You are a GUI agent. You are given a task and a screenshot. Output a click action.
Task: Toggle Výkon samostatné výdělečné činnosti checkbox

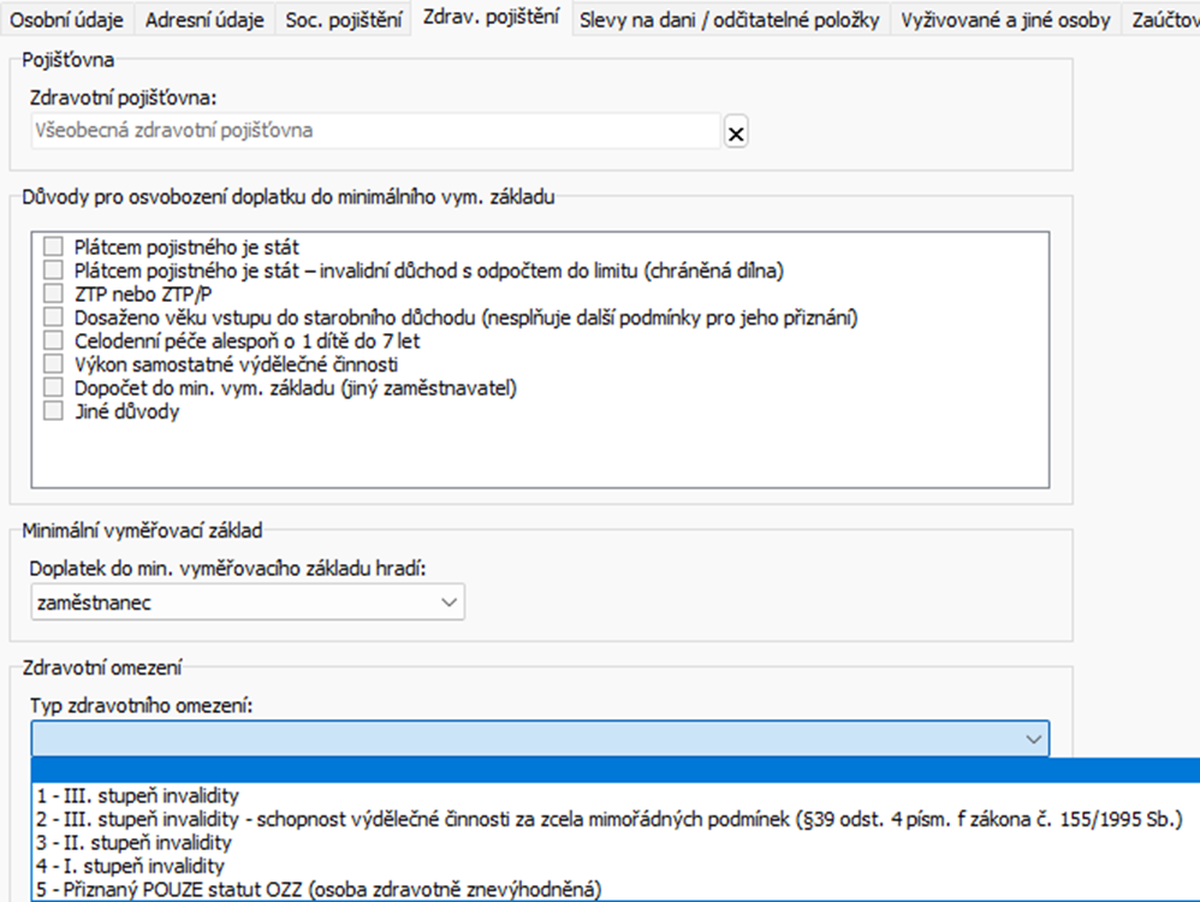coord(53,365)
